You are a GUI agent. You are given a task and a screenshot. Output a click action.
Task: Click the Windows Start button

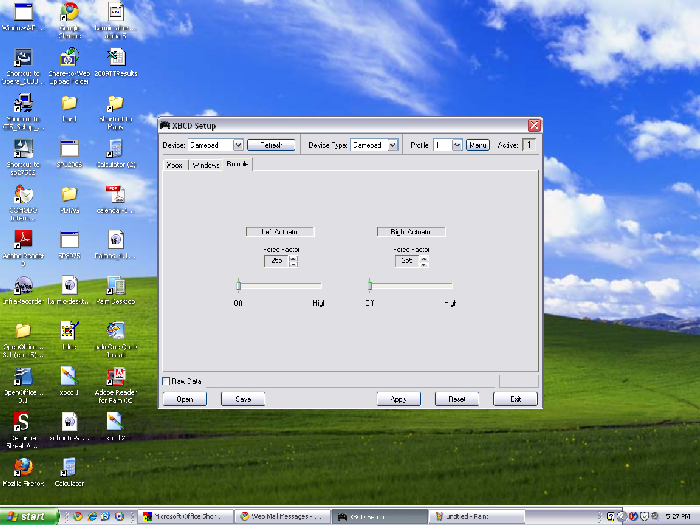(30, 517)
